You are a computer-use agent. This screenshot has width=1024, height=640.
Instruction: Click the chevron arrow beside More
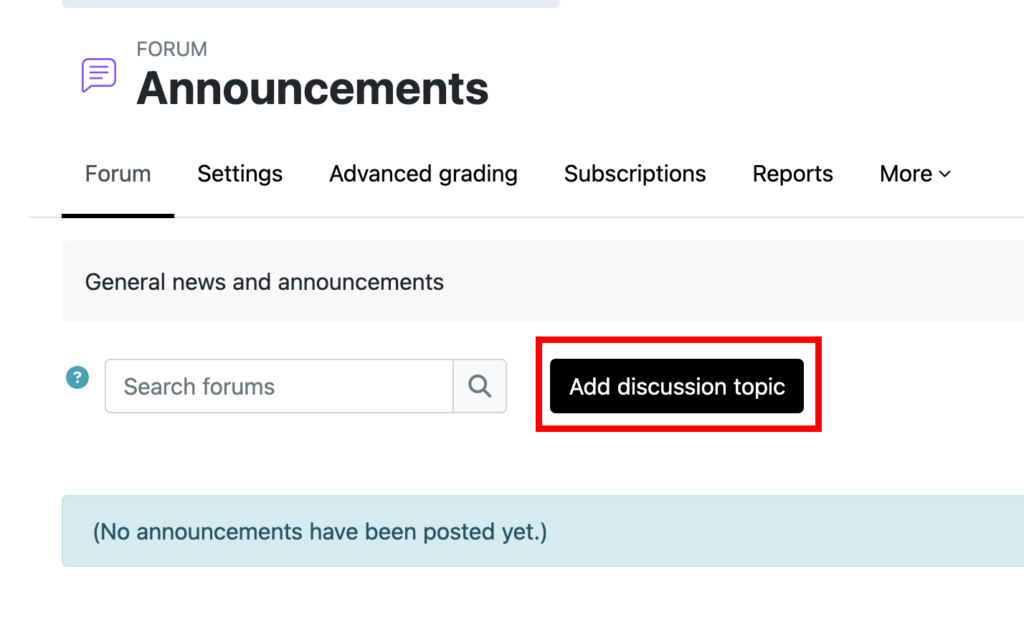click(x=945, y=174)
